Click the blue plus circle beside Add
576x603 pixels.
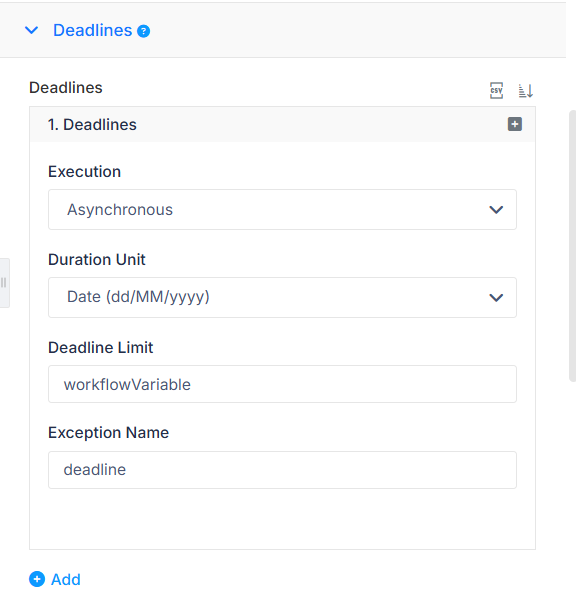[x=37, y=579]
